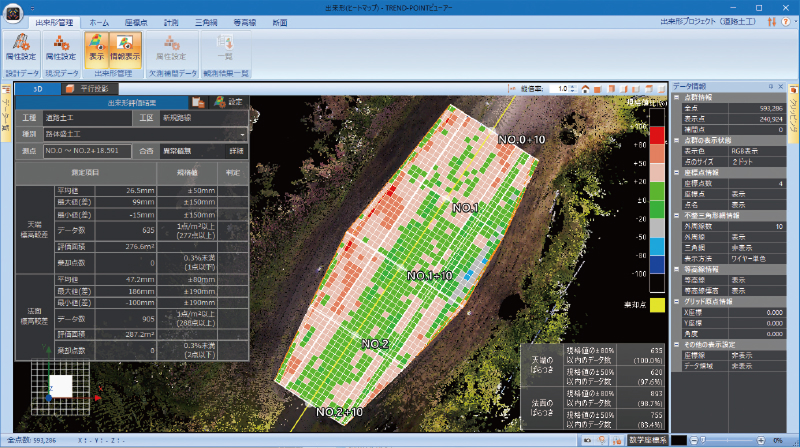Collapse the 点群情報 section
The width and height of the screenshot is (800, 448).
(676, 99)
